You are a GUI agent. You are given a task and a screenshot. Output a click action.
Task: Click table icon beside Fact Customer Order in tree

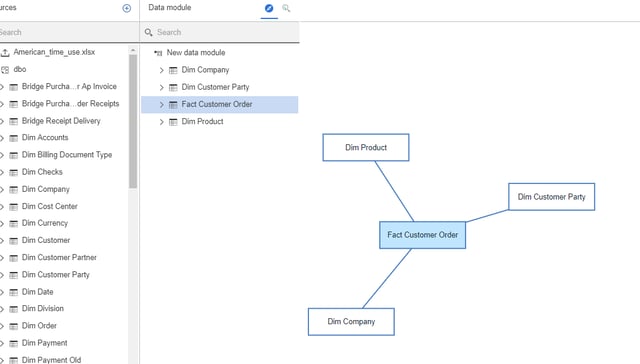tap(173, 104)
